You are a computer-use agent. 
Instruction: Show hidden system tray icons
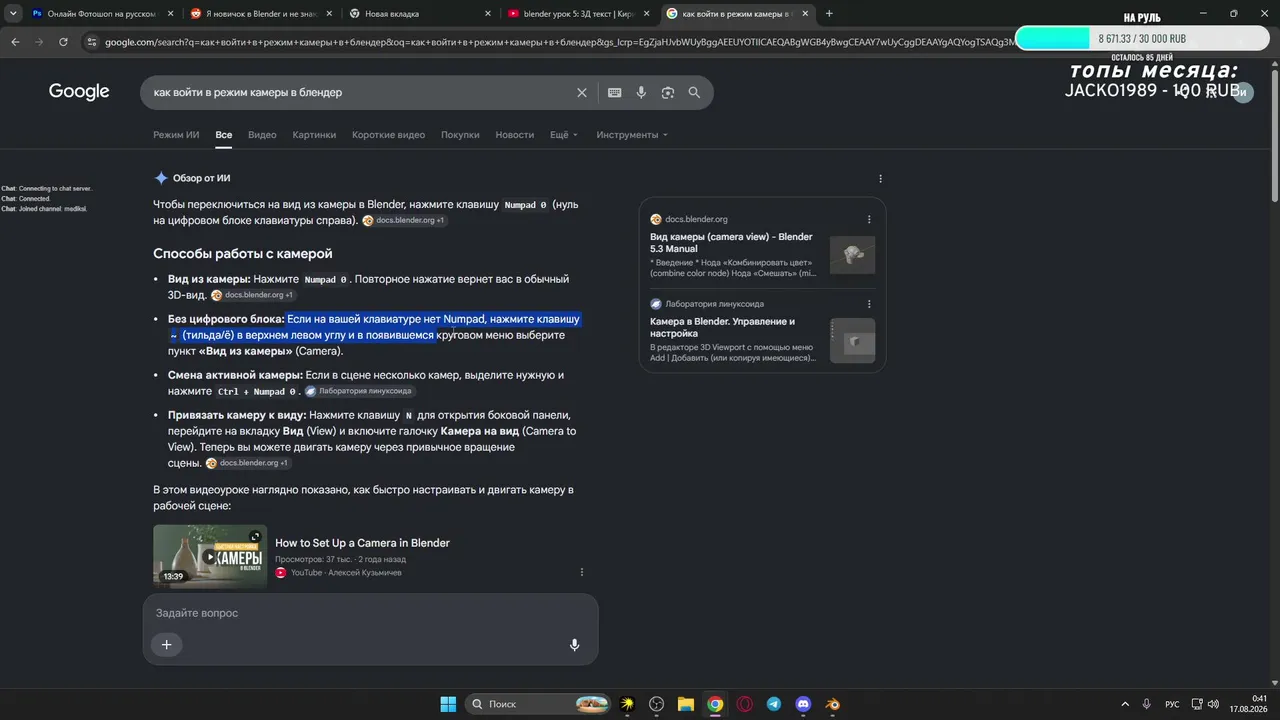(1125, 704)
